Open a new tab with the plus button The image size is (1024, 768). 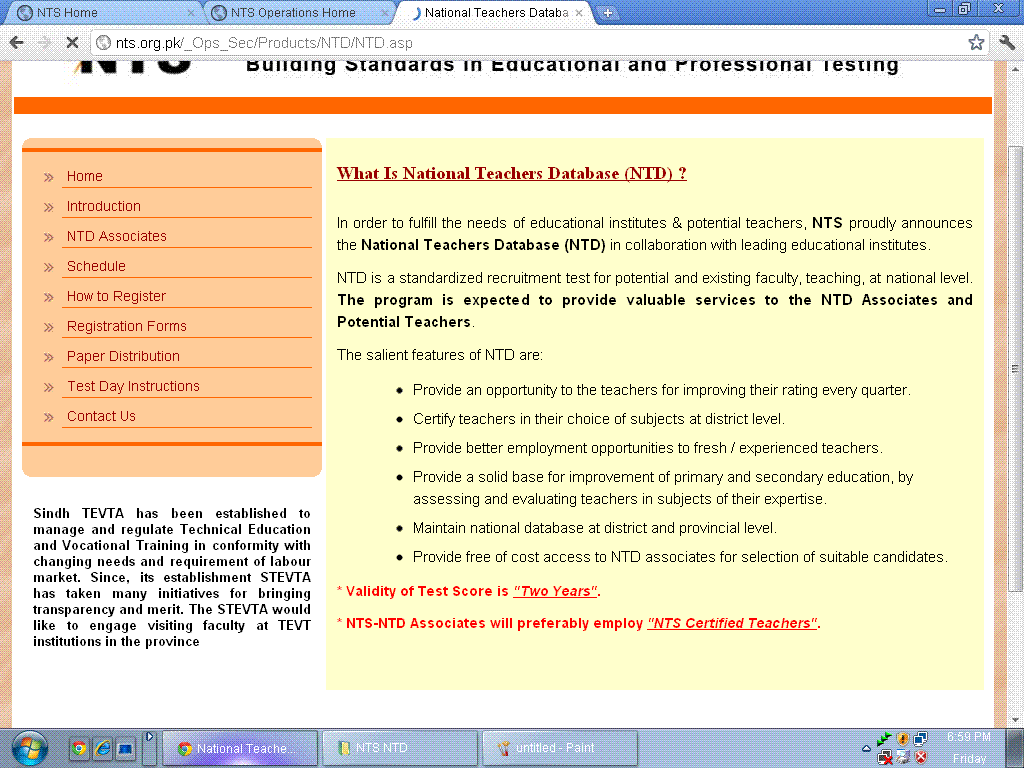(607, 12)
